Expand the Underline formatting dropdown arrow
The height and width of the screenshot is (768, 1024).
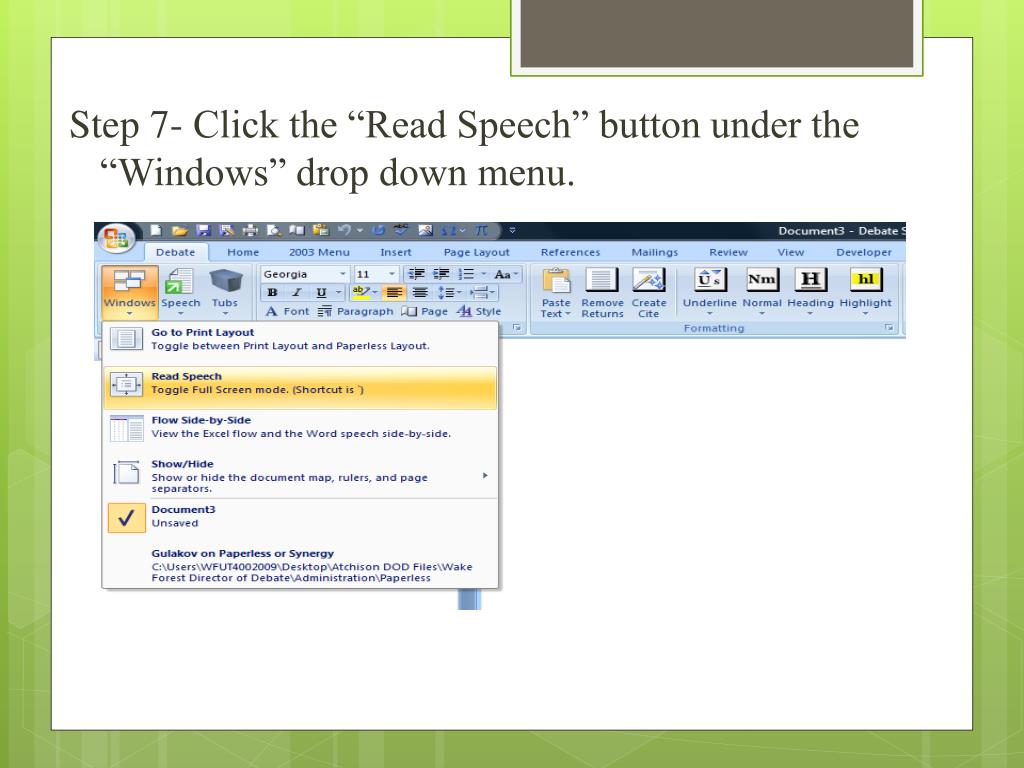[709, 313]
